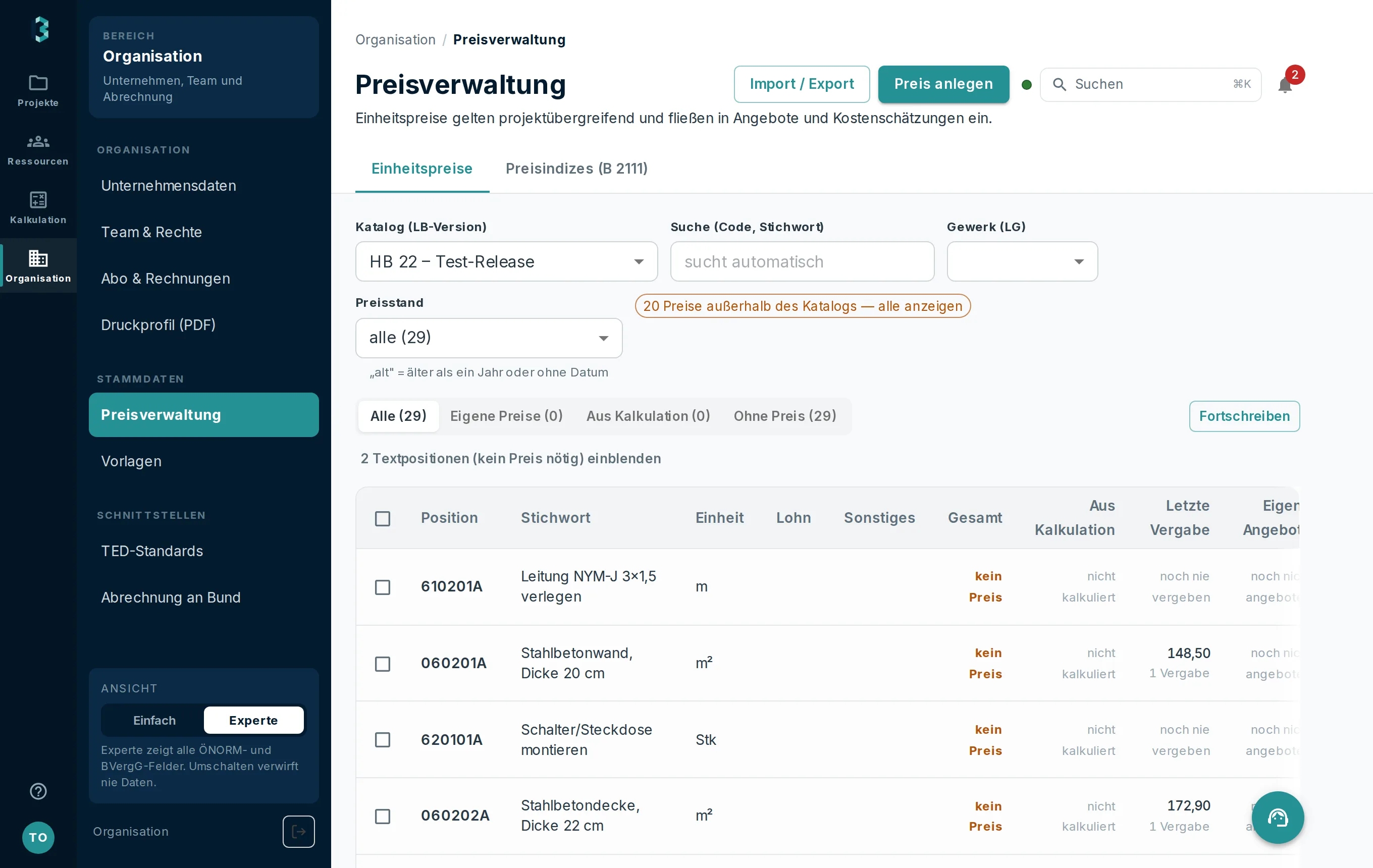
Task: Open the help question mark icon
Action: (38, 791)
